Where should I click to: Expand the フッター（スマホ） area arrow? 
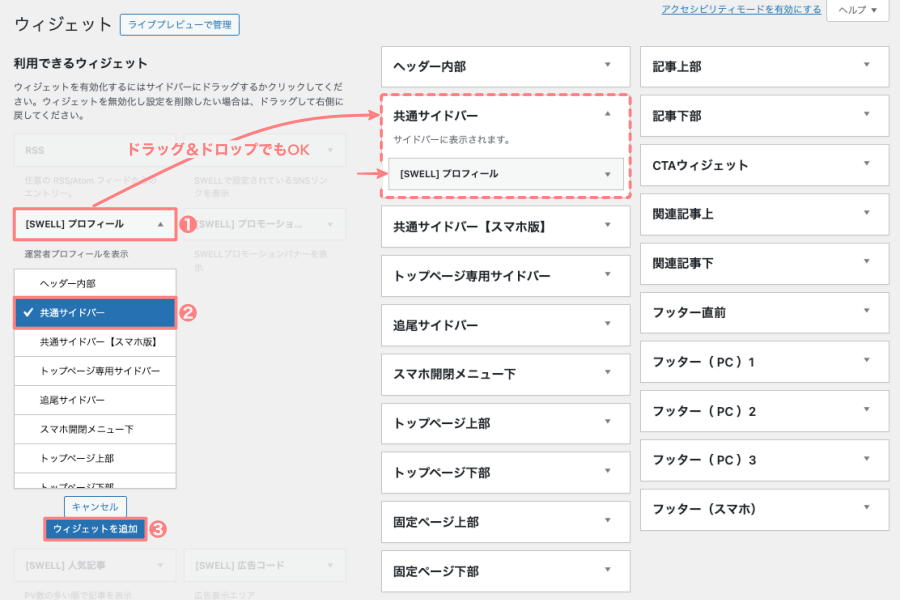point(866,508)
